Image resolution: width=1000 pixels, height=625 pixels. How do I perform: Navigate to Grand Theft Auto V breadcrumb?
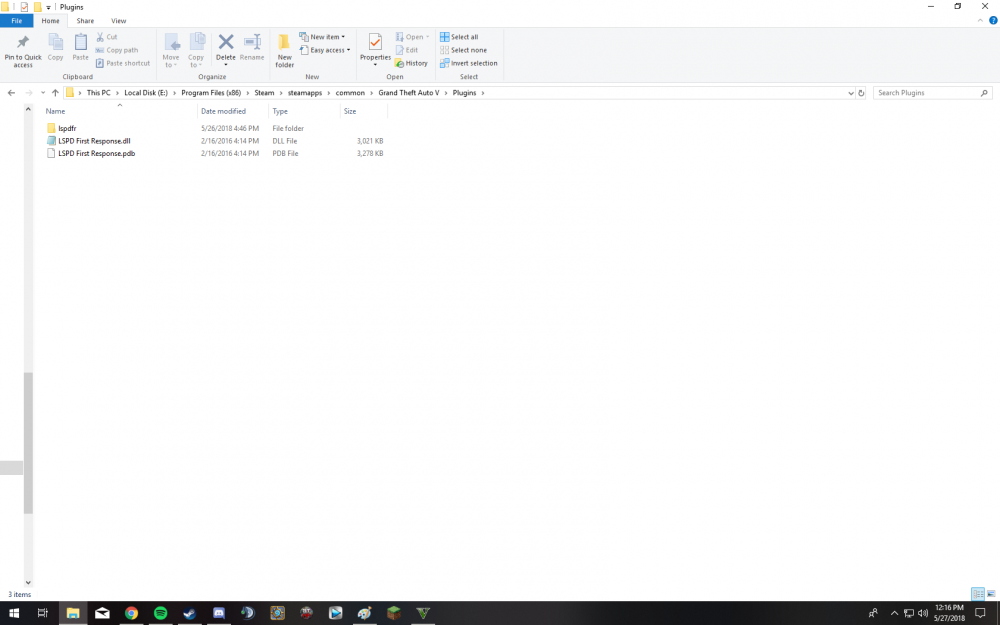coord(409,93)
